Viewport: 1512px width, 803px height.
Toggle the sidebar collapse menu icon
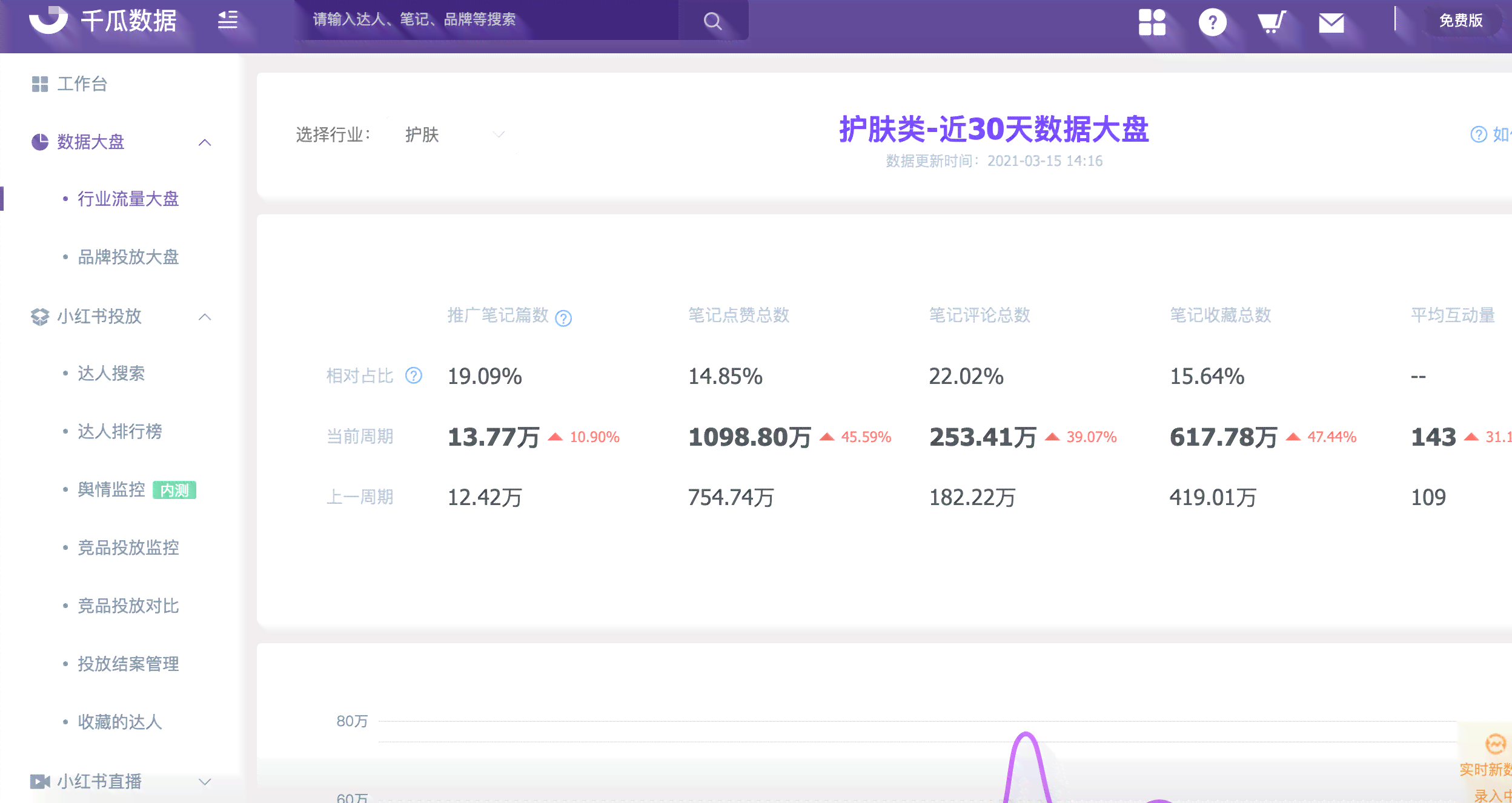click(x=228, y=20)
